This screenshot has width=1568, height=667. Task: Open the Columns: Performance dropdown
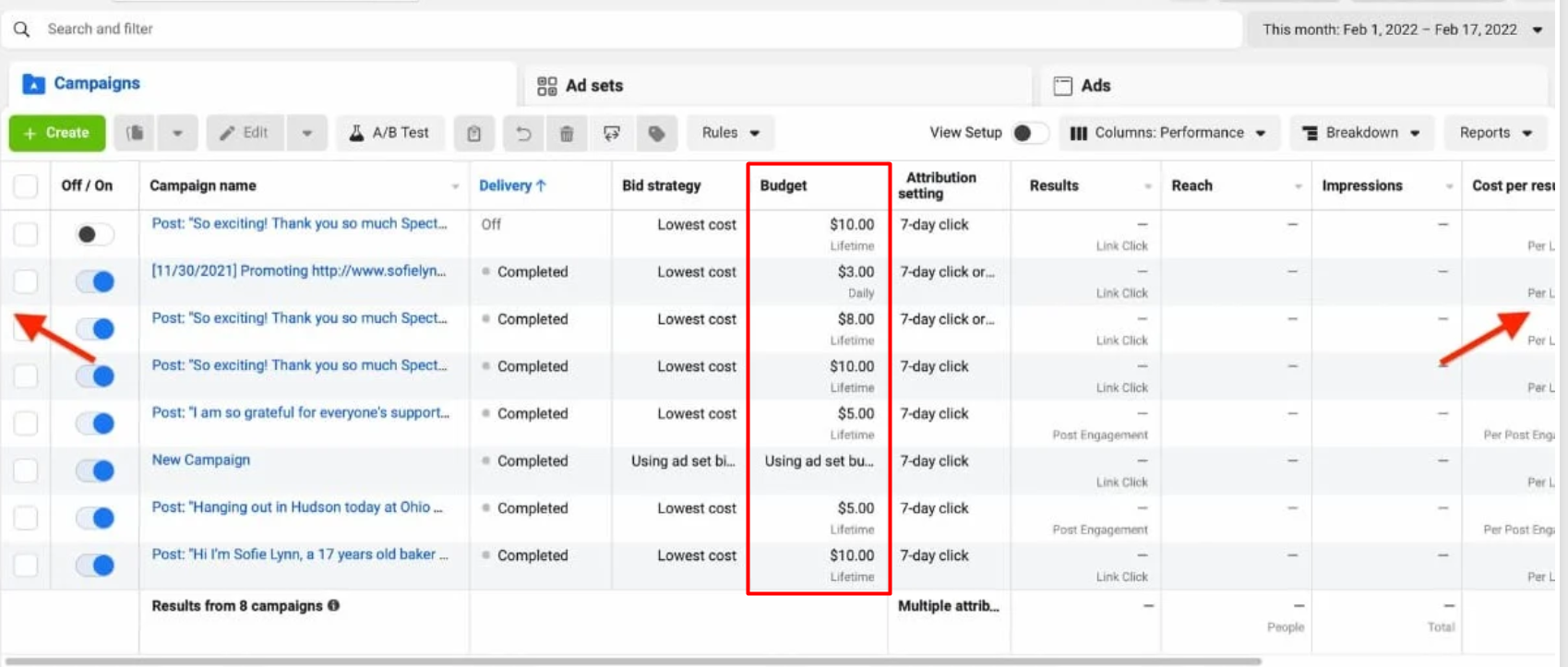(1168, 133)
